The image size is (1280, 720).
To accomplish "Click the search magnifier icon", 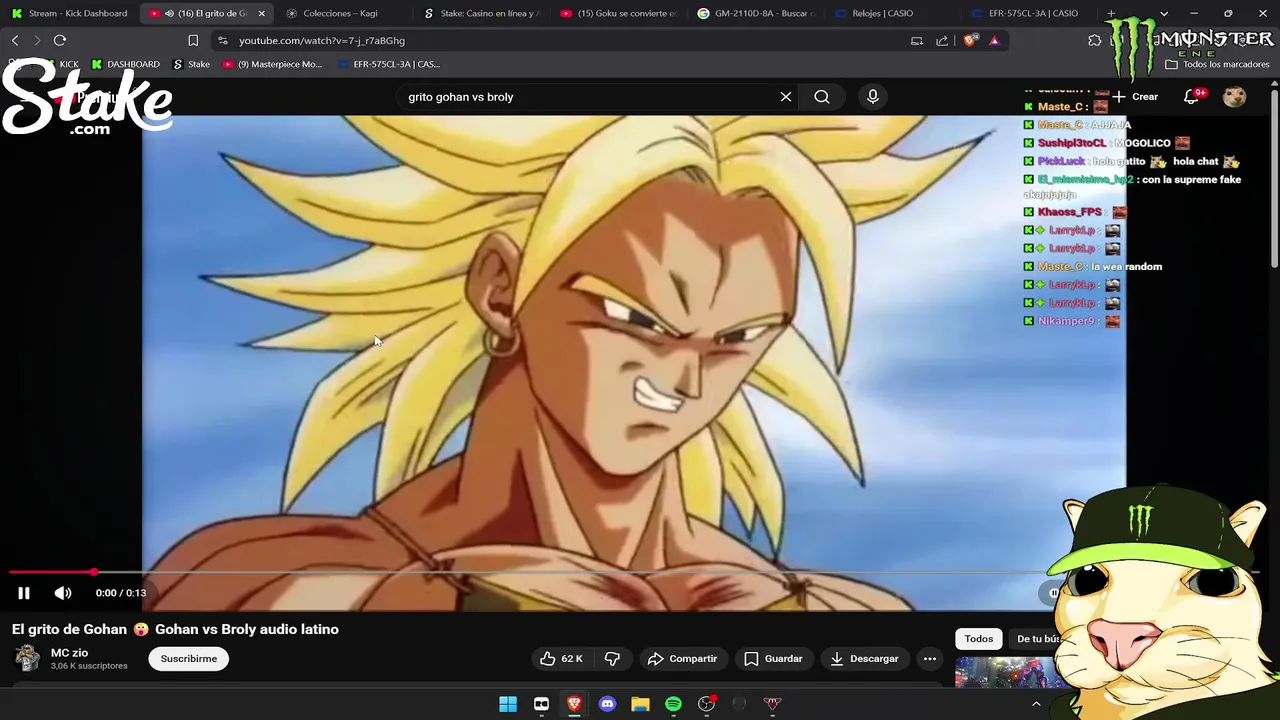I will click(x=822, y=97).
